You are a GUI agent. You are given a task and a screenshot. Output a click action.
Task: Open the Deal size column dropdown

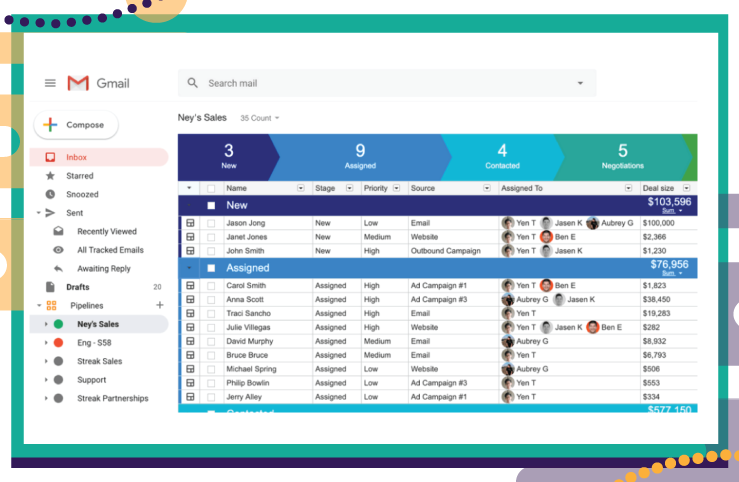pyautogui.click(x=687, y=188)
